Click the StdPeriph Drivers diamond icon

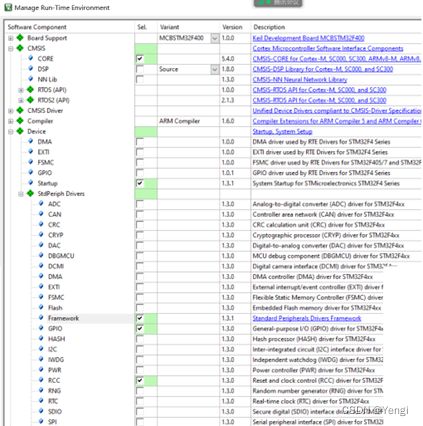pos(30,193)
